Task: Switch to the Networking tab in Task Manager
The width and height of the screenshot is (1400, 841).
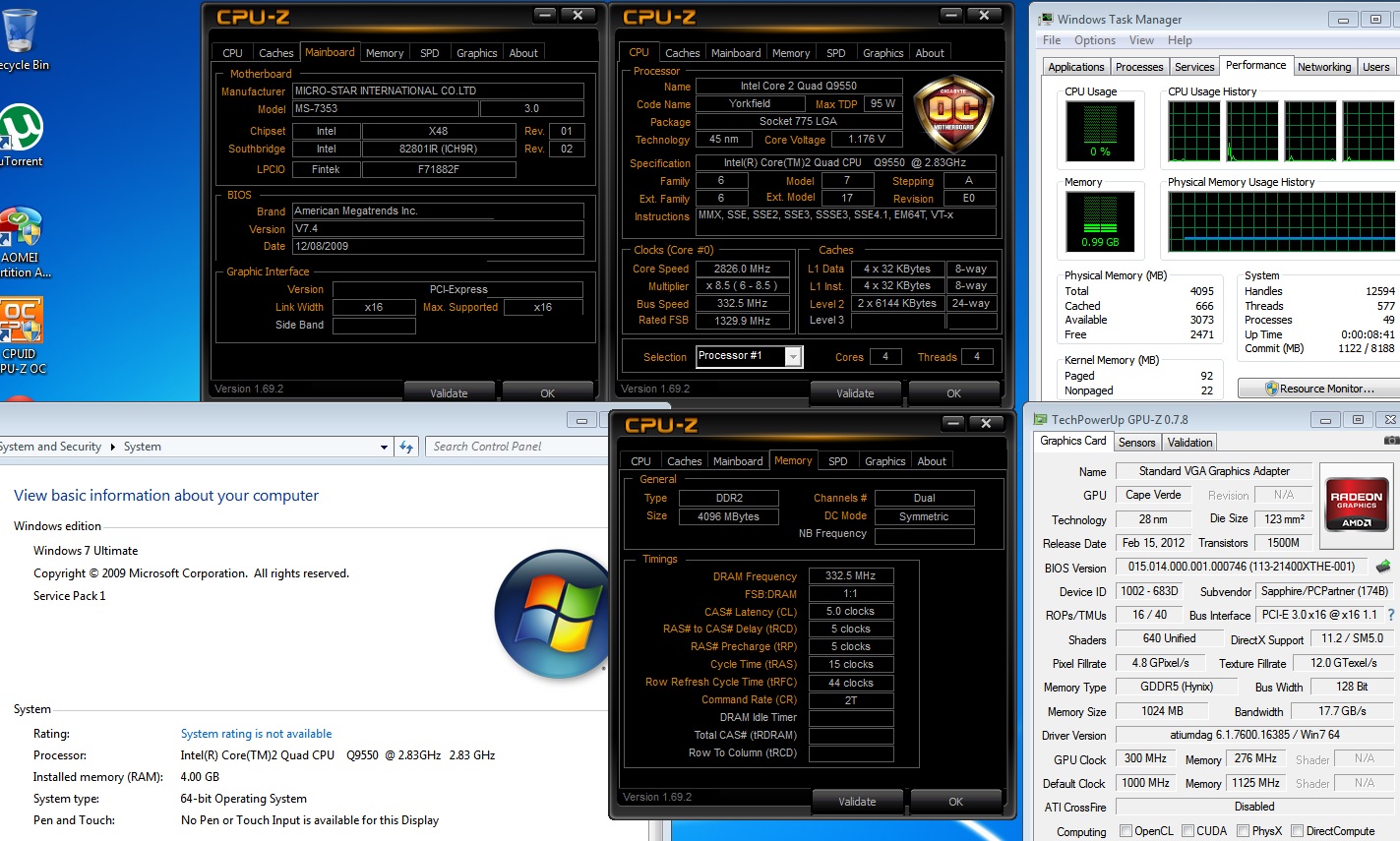Action: click(x=1324, y=67)
